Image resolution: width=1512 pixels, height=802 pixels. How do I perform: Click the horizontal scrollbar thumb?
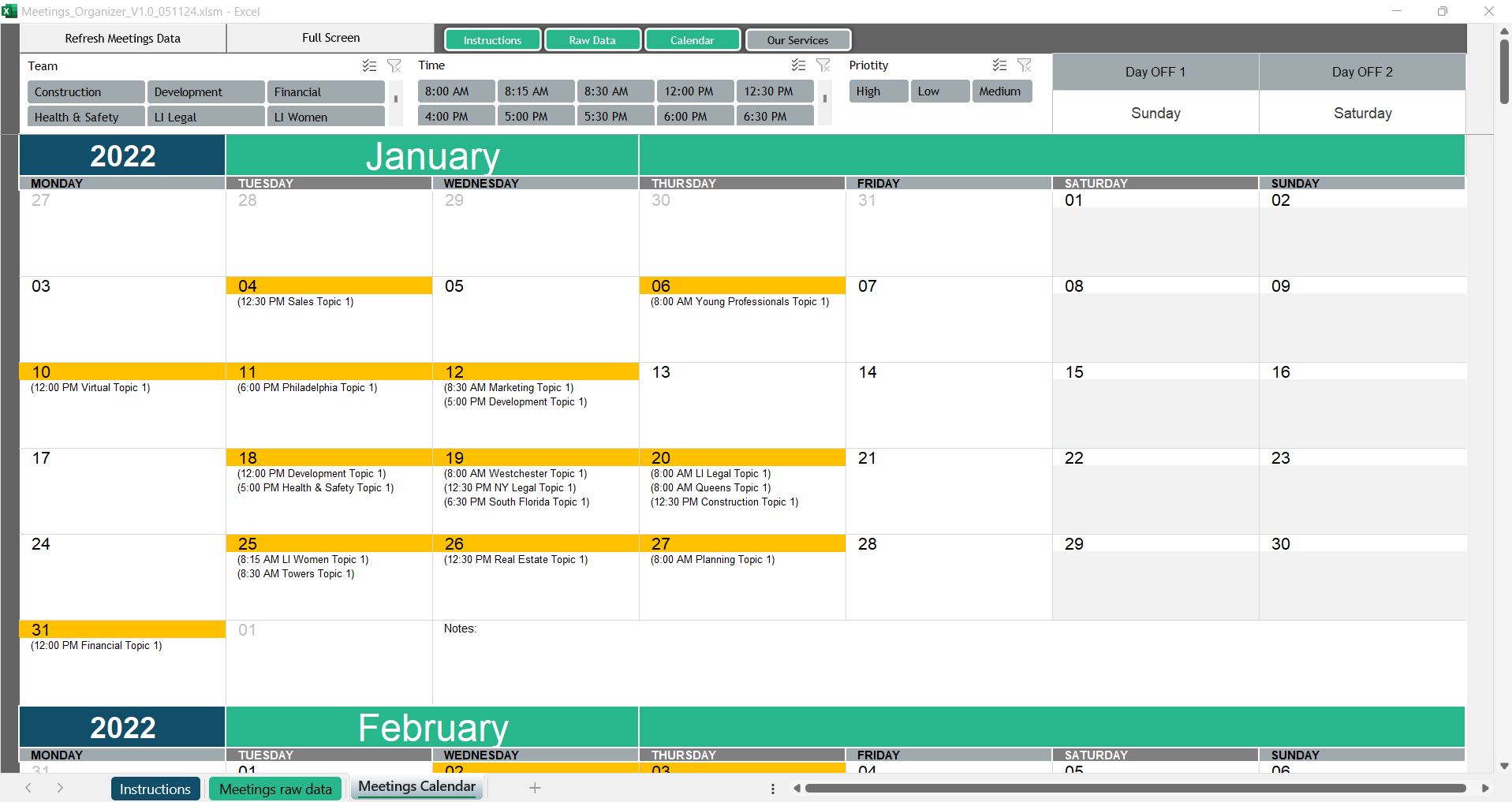coord(1134,788)
